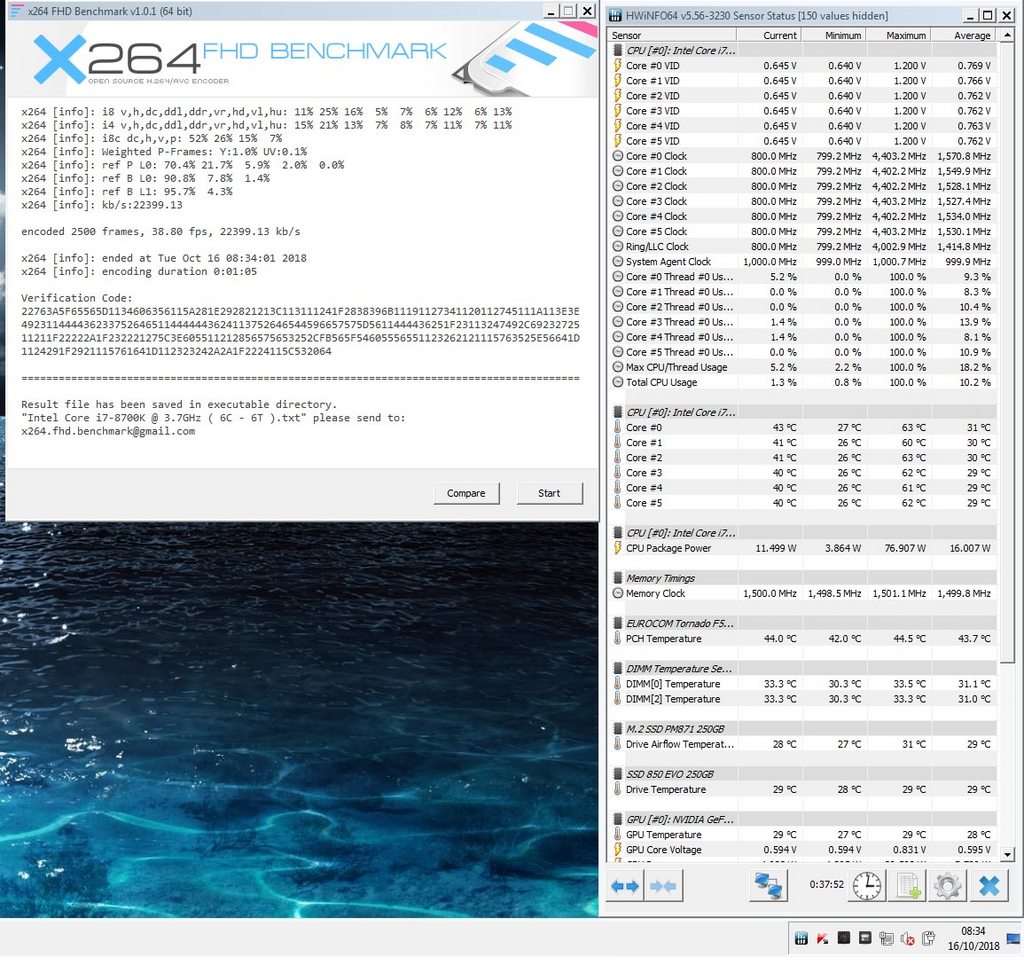The image size is (1024, 957).
Task: Click the 76.907 W maximum package power value
Action: 905,548
